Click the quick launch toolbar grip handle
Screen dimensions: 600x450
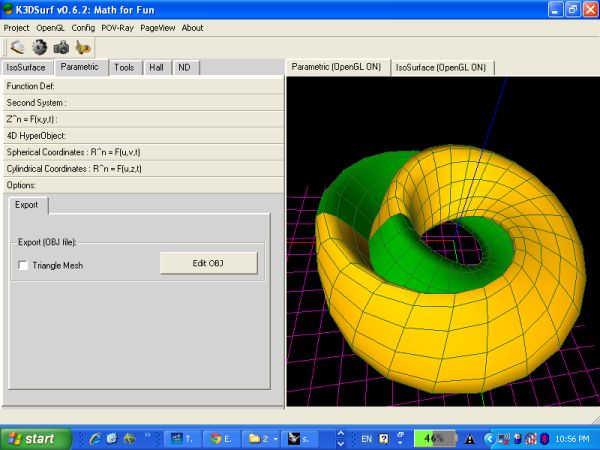80,439
